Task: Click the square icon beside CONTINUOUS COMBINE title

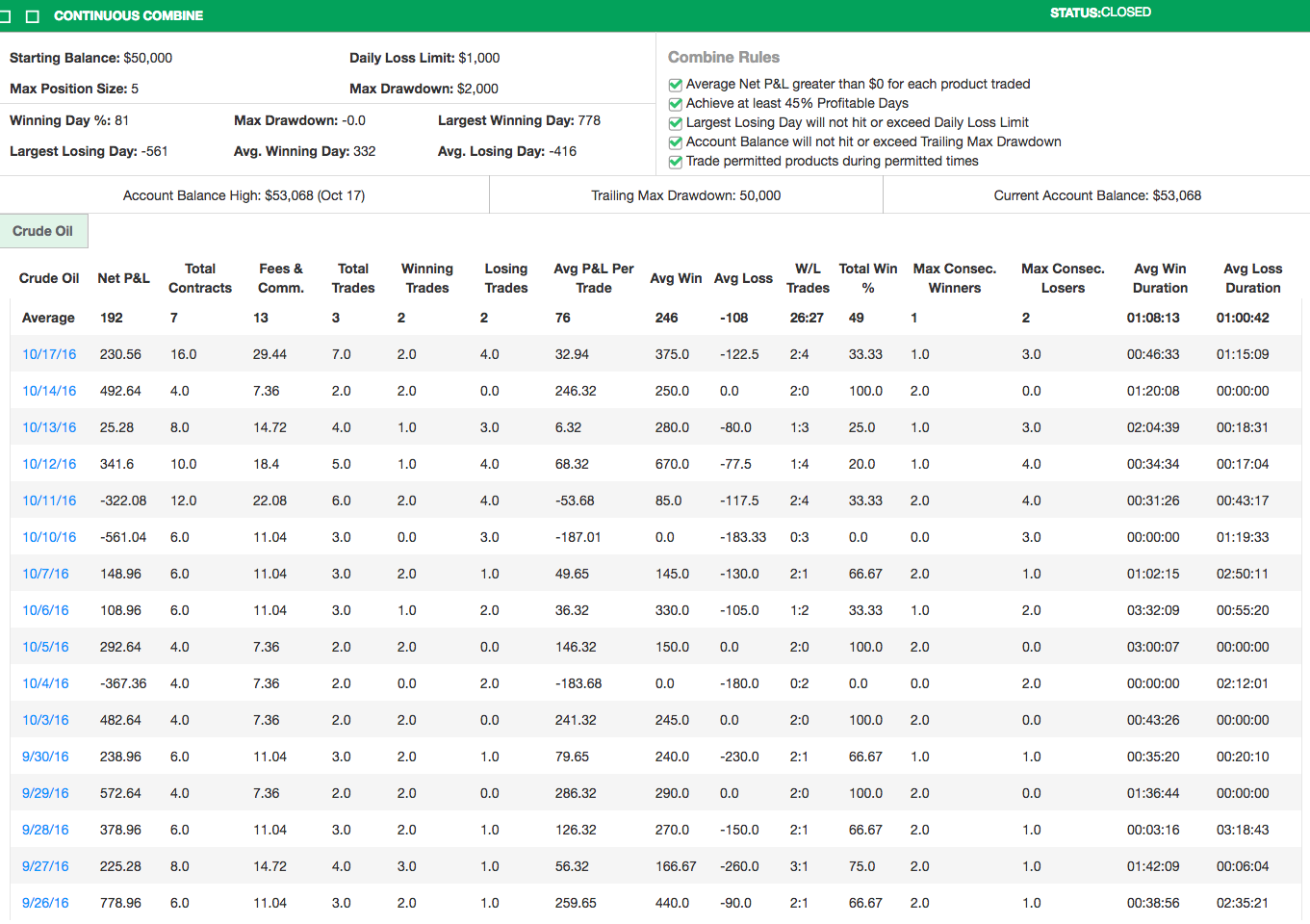Action: [33, 16]
